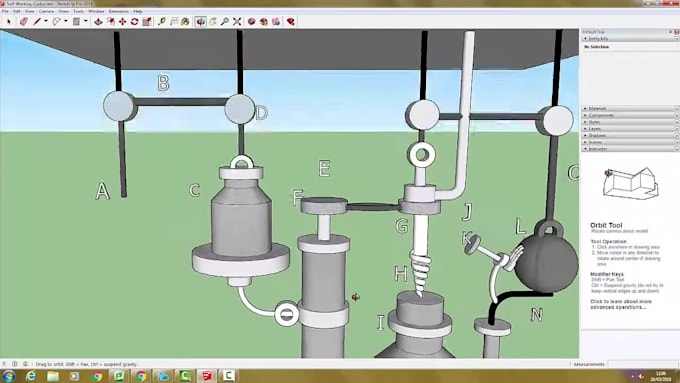680x383 pixels.
Task: Select the Eraser tool
Action: point(23,21)
